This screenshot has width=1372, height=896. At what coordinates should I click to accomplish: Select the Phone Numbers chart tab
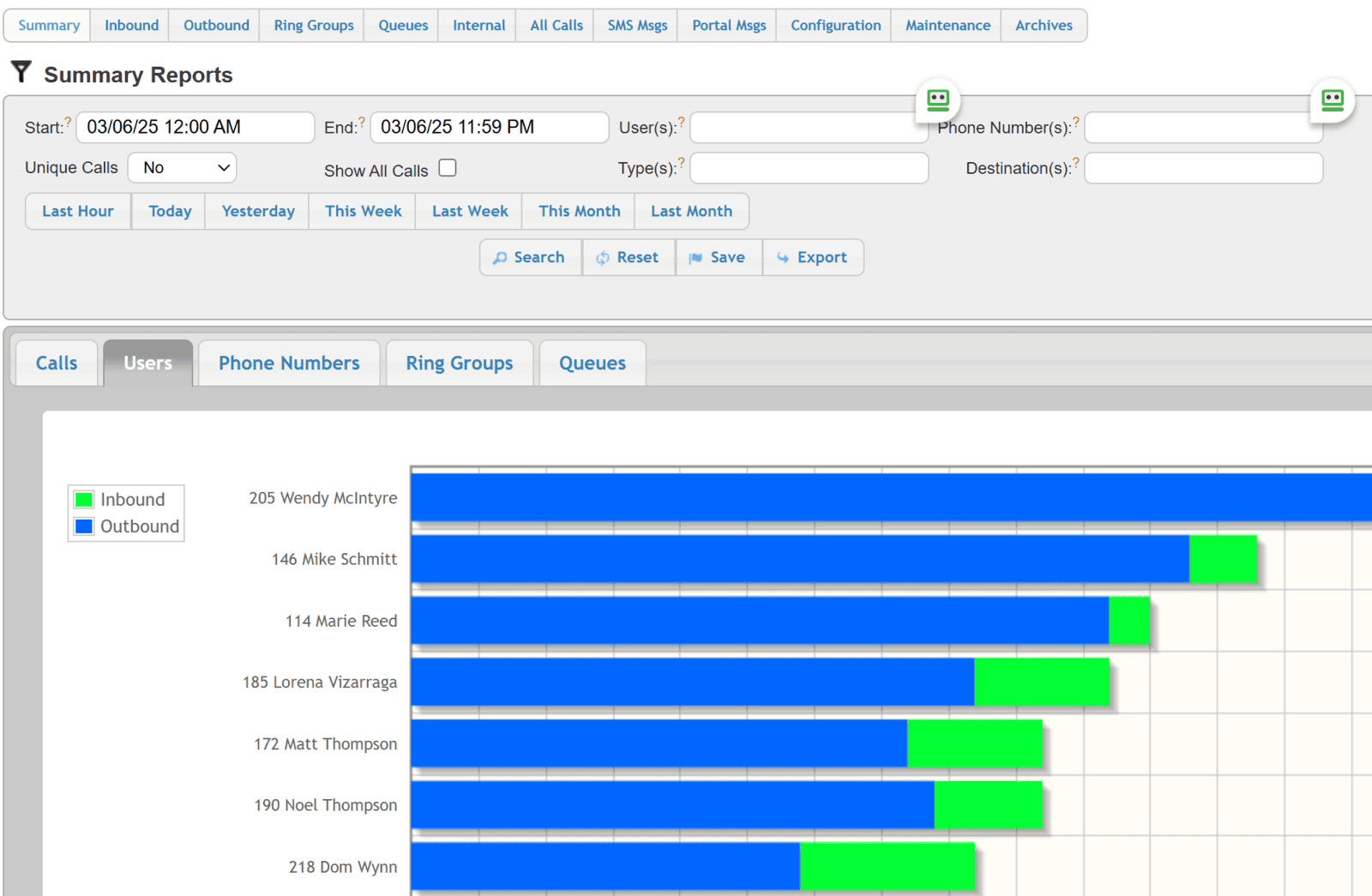(289, 364)
